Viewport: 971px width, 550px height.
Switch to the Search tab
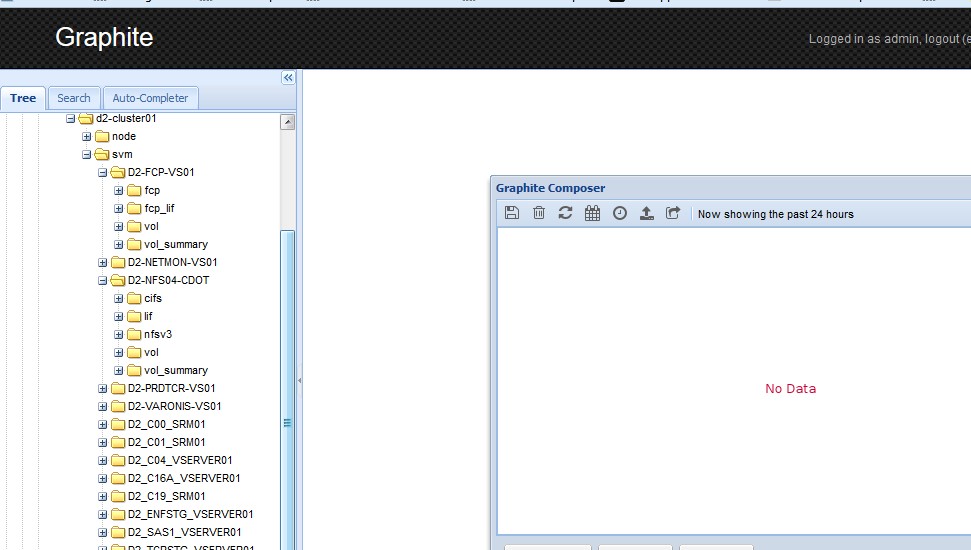[x=74, y=98]
